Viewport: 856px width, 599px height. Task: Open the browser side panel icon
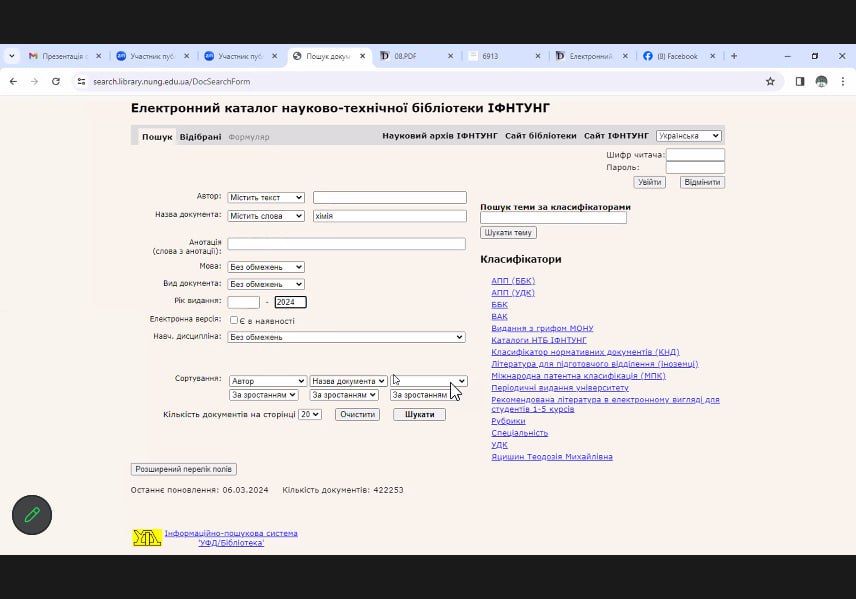800,81
